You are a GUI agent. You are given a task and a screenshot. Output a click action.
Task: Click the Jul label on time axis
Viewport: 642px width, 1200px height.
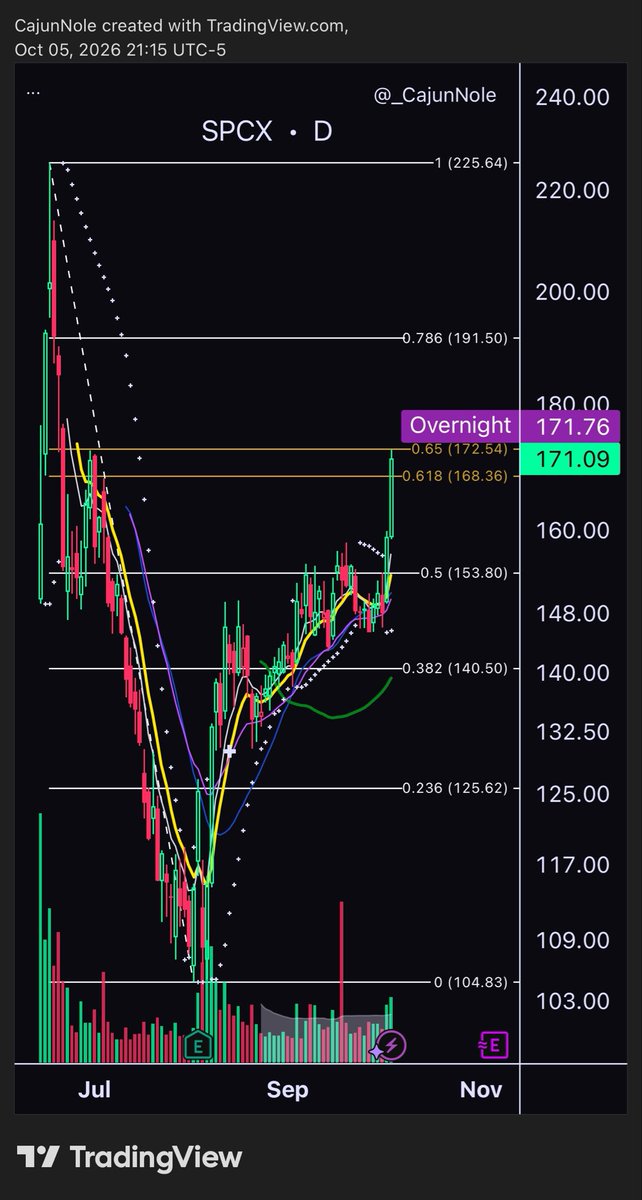click(94, 1089)
